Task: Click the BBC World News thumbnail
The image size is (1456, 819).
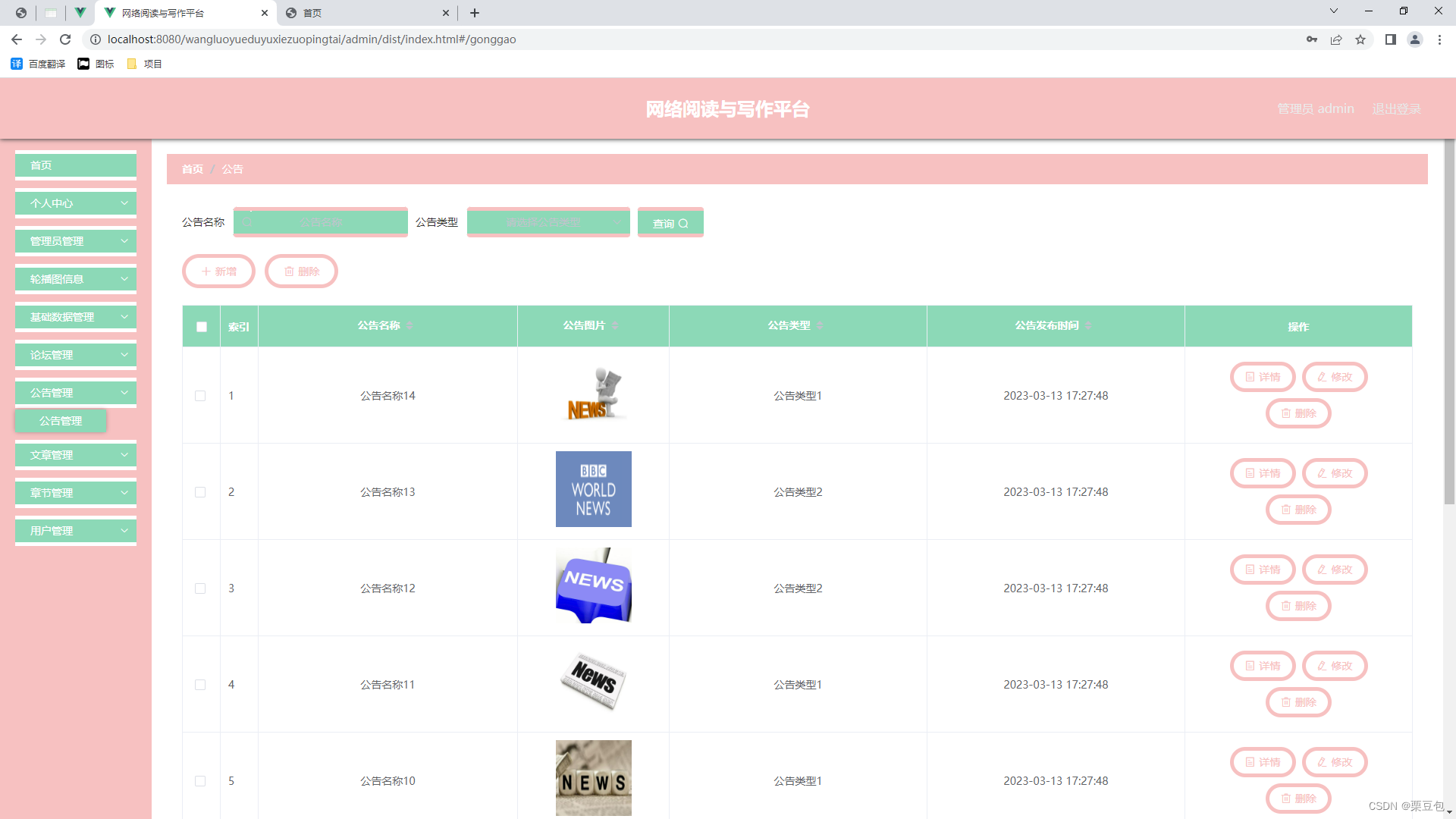Action: [x=593, y=489]
